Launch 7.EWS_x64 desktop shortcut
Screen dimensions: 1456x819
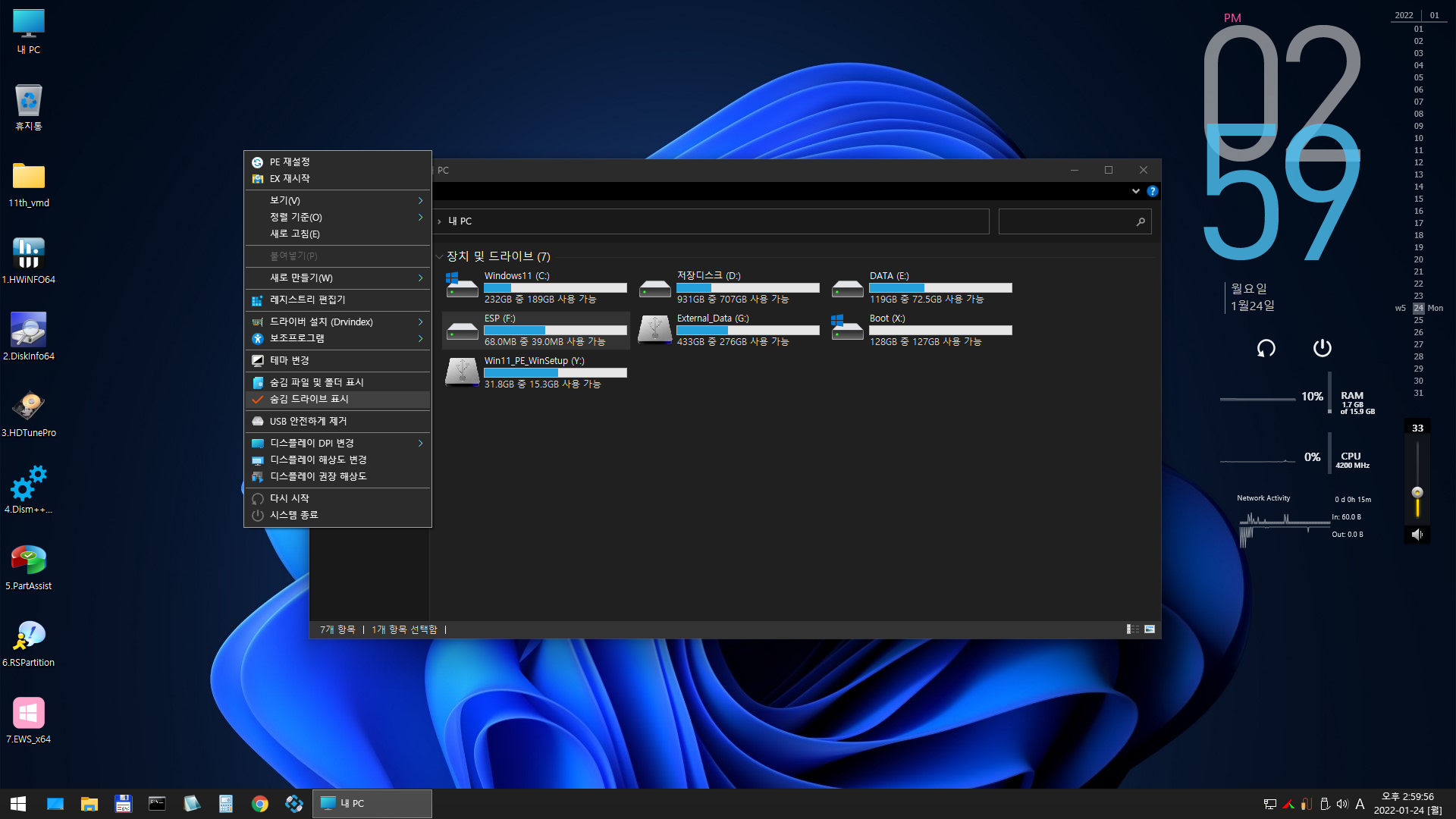29,720
